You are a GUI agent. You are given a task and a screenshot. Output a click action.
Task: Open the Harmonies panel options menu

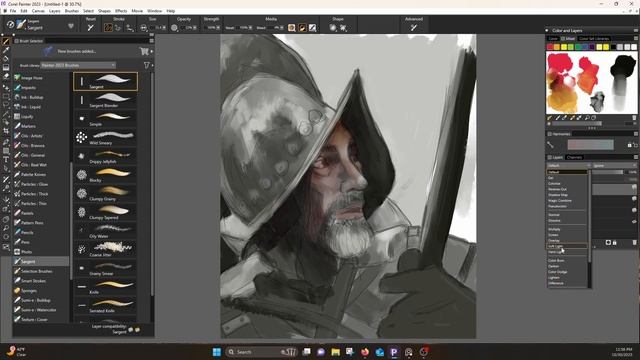coord(636,134)
